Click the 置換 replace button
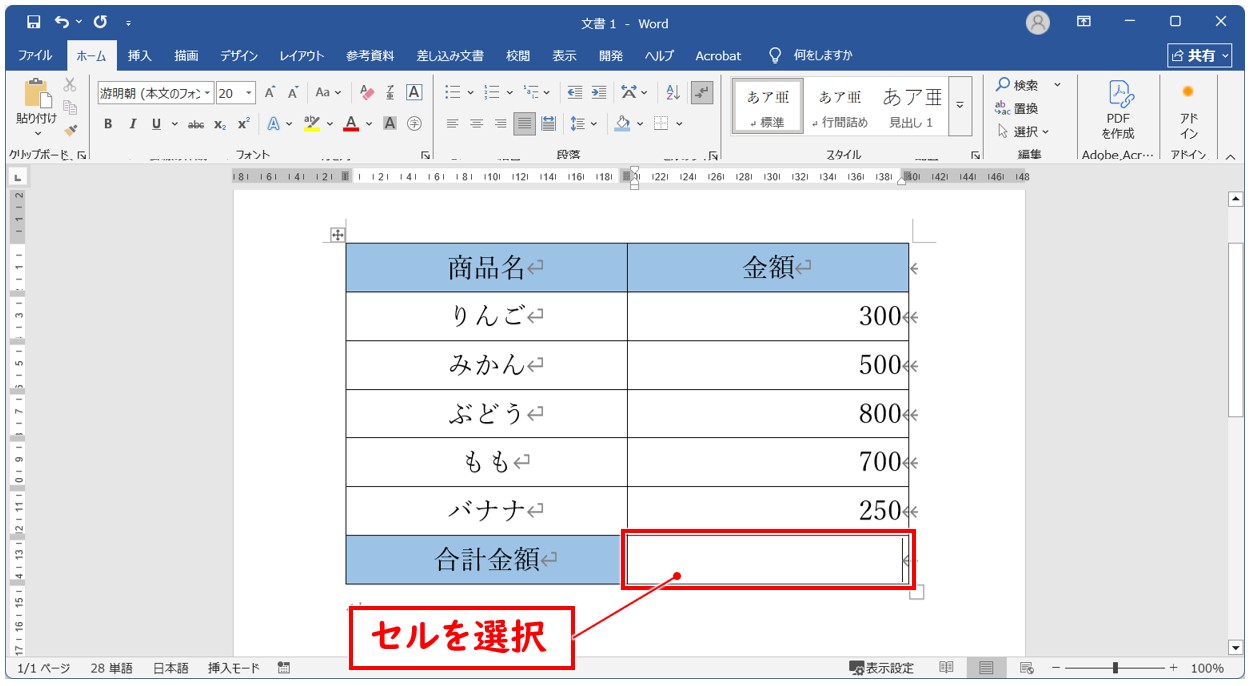Screen dimensions: 1252x686 (1017, 109)
